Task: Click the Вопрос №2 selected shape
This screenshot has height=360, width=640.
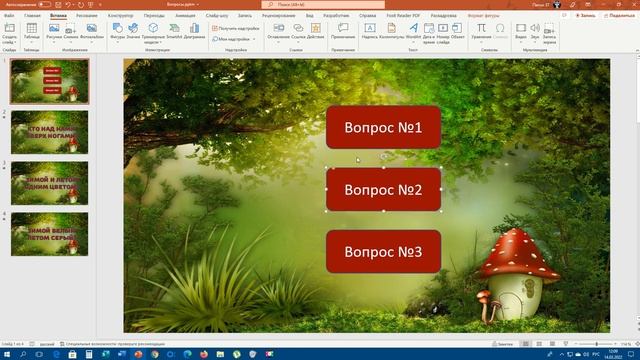Action: pos(383,189)
